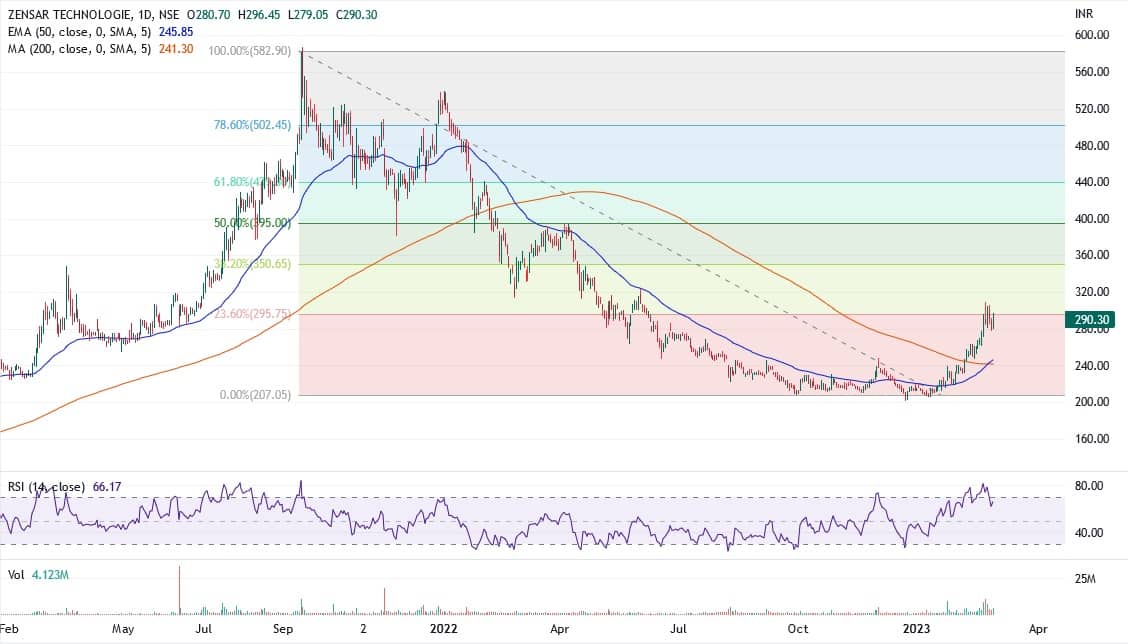The image size is (1128, 644).
Task: Click the Sep label on time axis
Action: 284,629
